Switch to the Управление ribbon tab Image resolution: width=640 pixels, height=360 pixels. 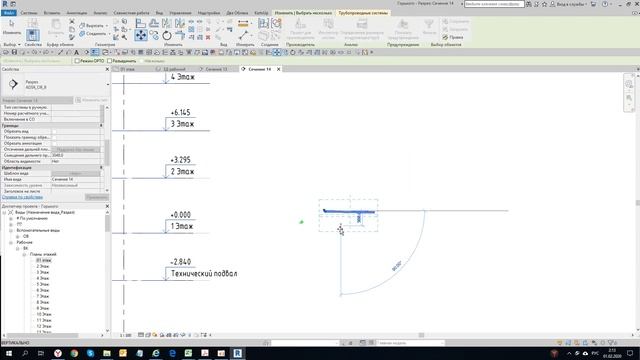click(180, 13)
